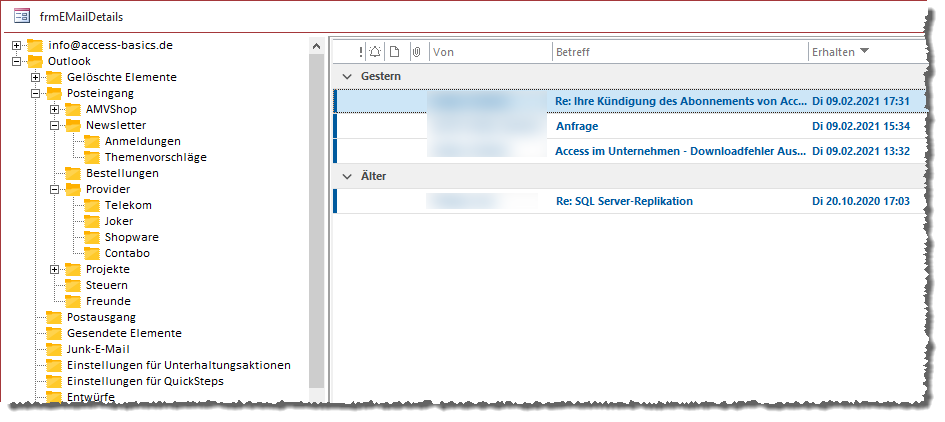
Task: Click the folder tree vertical scrollbar thumb
Action: pos(316,220)
